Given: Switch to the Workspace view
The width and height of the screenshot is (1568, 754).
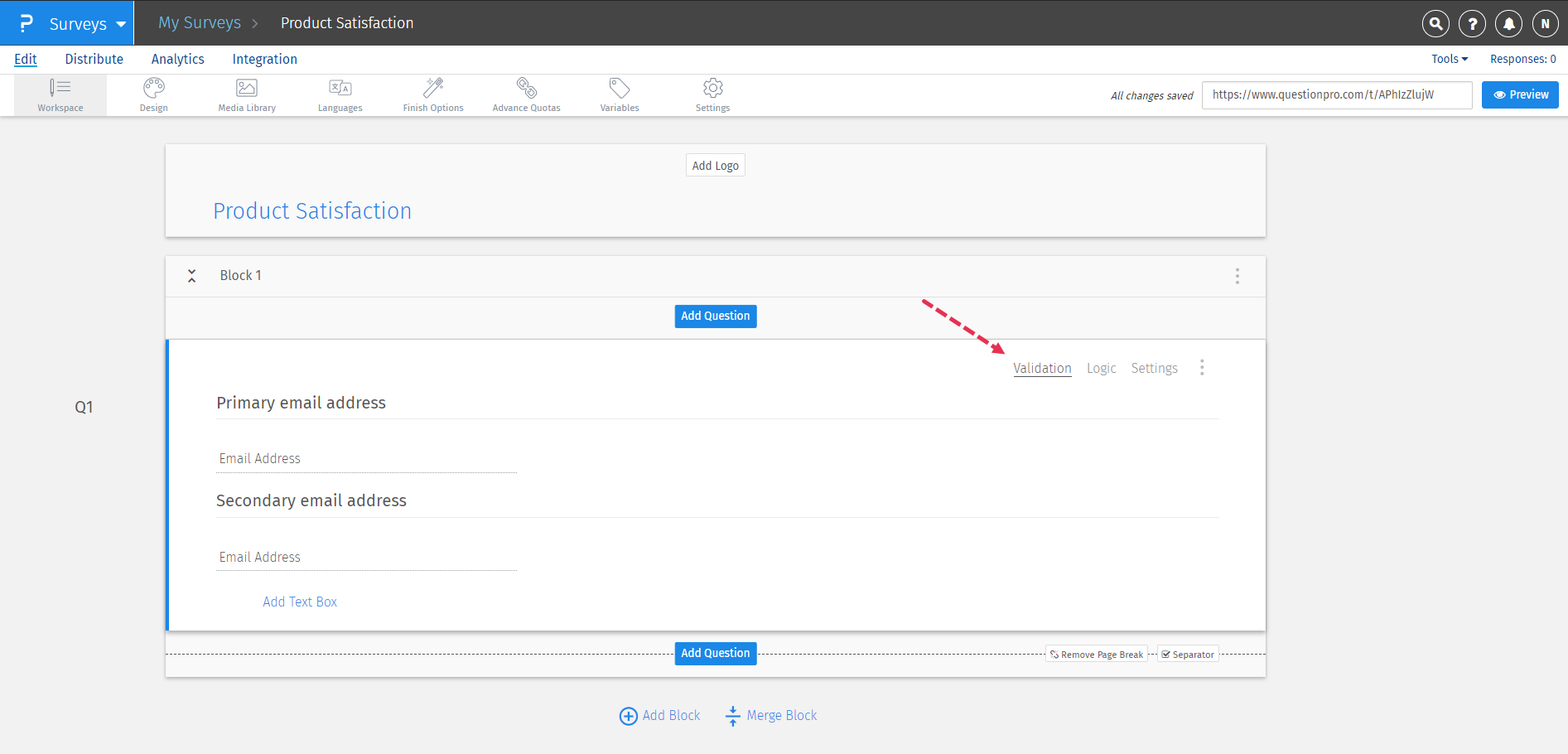Looking at the screenshot, I should pos(60,94).
